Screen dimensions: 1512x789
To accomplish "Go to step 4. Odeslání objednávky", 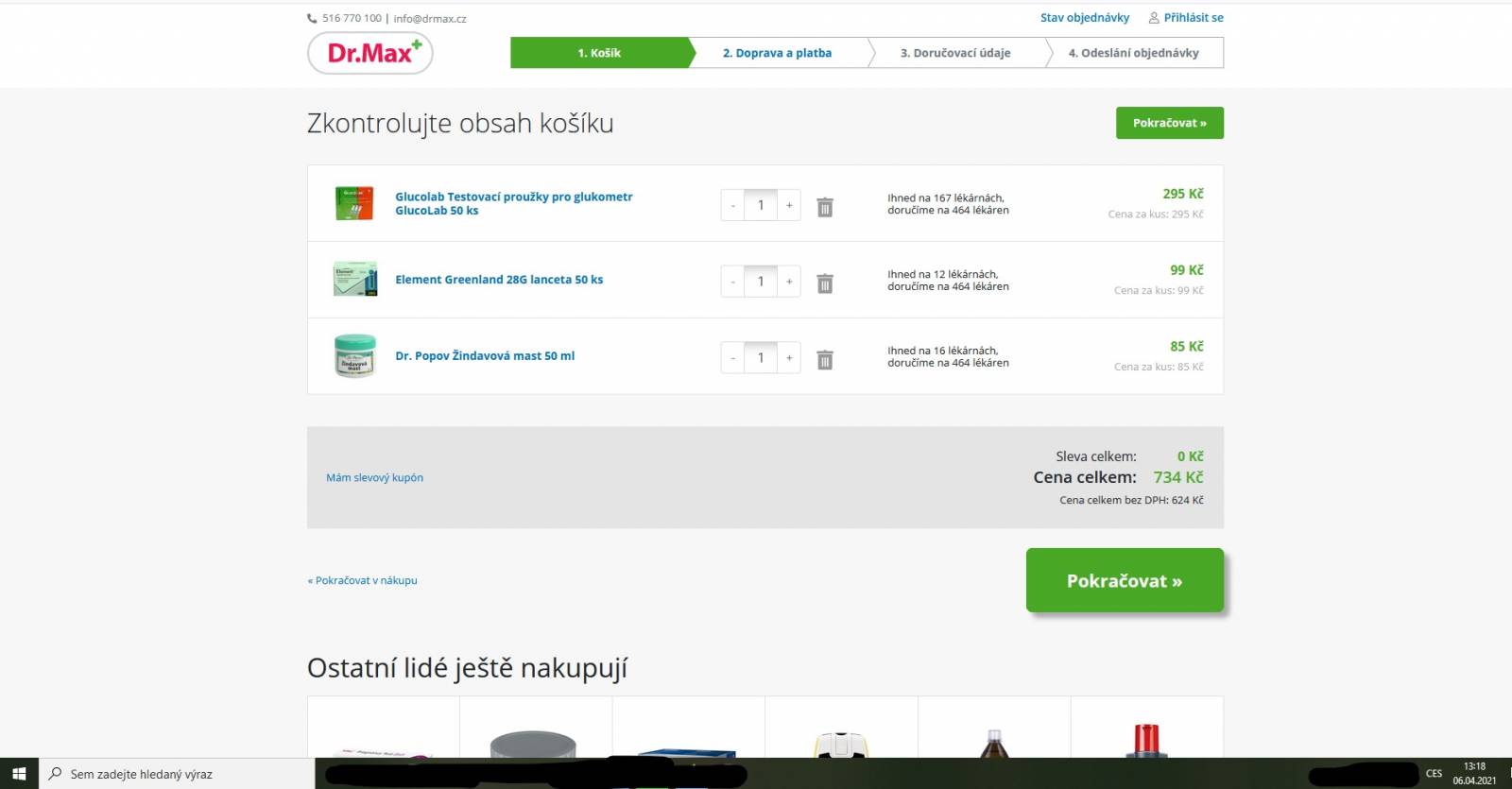I will point(1134,53).
